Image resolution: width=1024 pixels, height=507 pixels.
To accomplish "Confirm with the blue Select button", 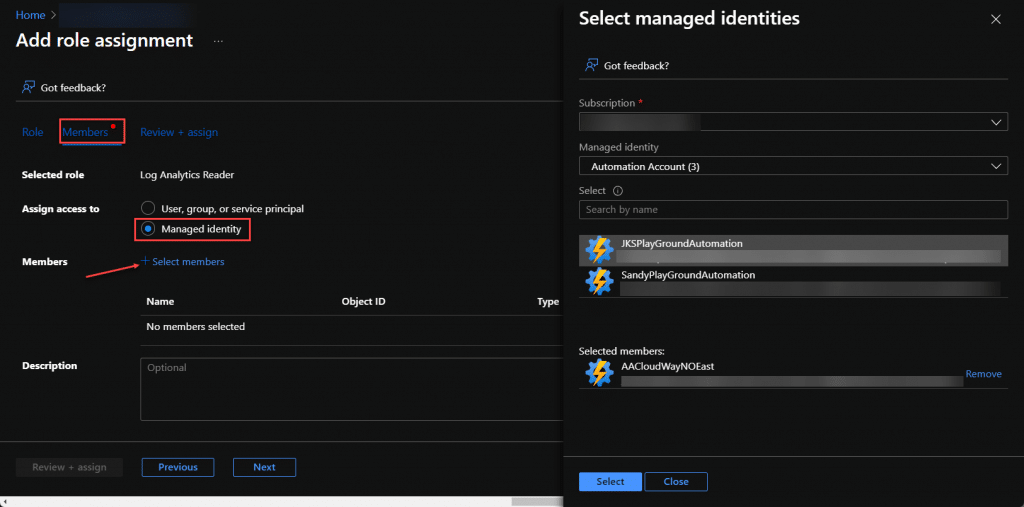I will tap(611, 482).
